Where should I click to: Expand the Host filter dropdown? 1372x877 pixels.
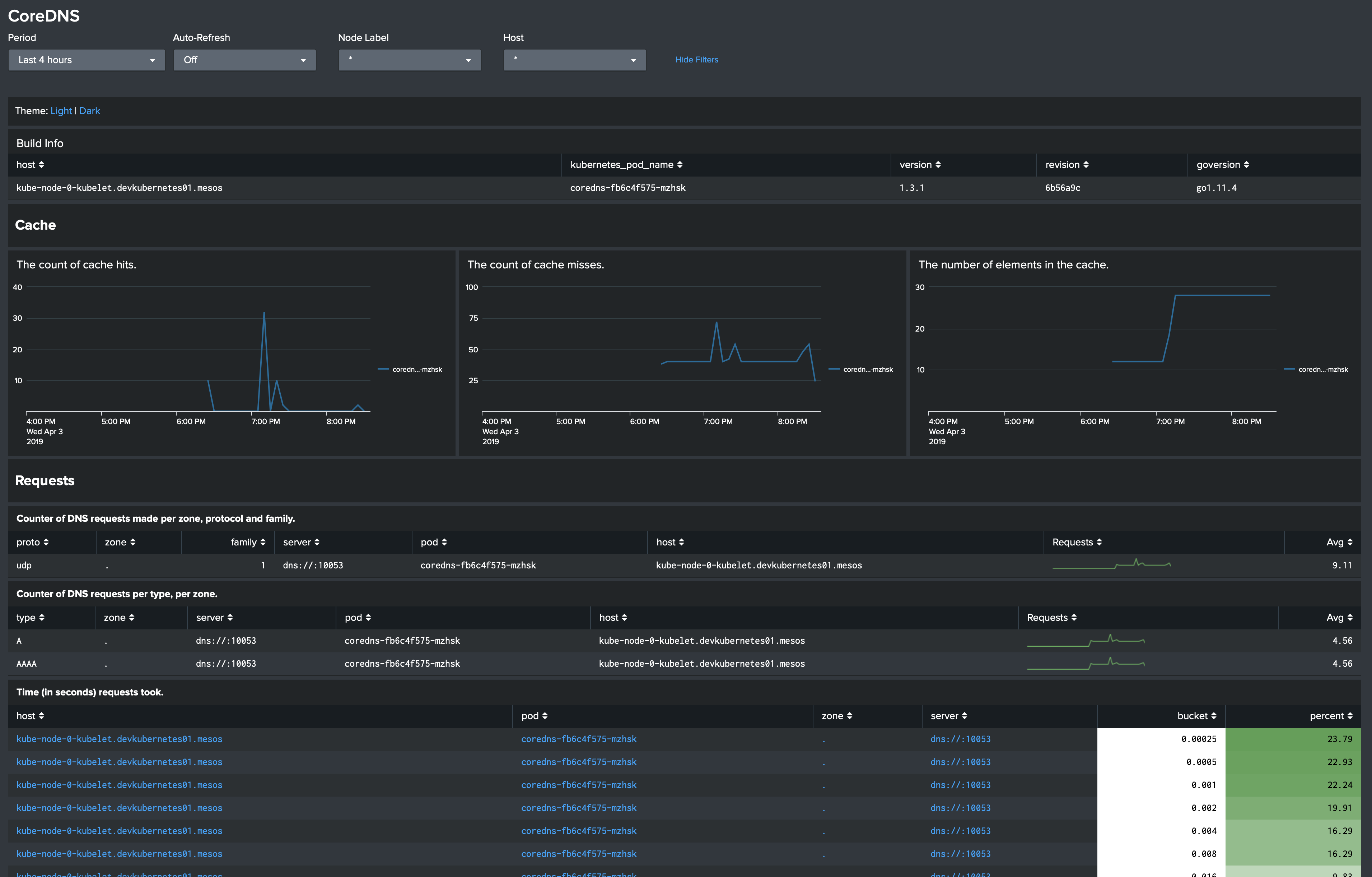(575, 60)
